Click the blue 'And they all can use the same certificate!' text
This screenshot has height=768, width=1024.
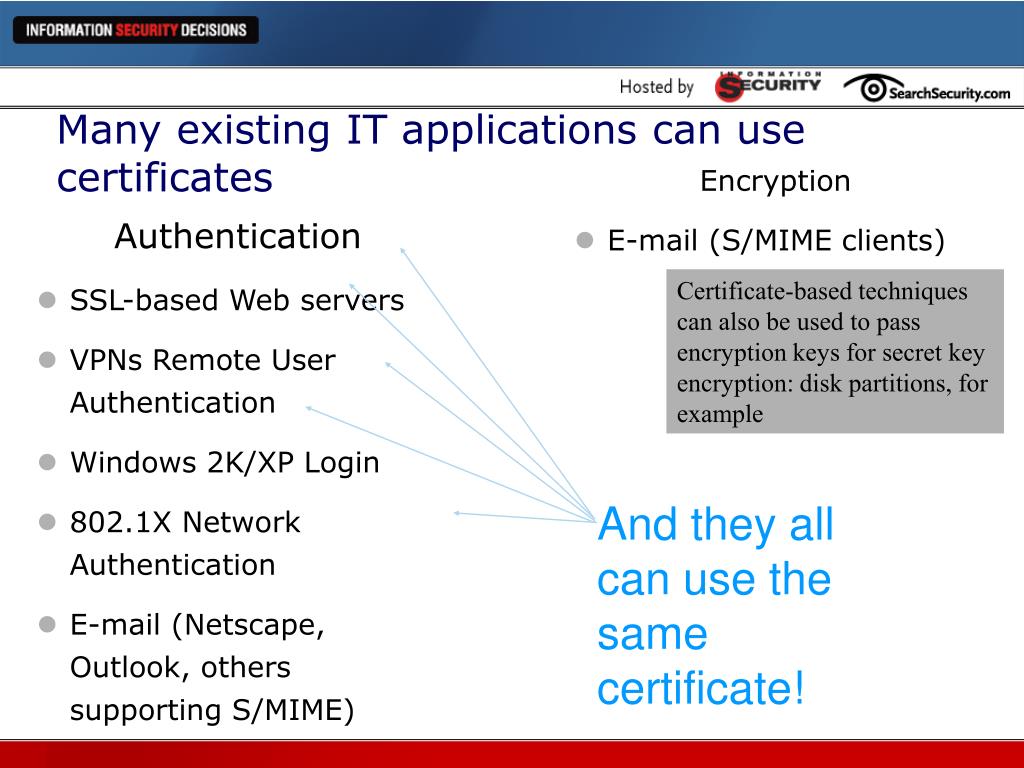point(715,606)
